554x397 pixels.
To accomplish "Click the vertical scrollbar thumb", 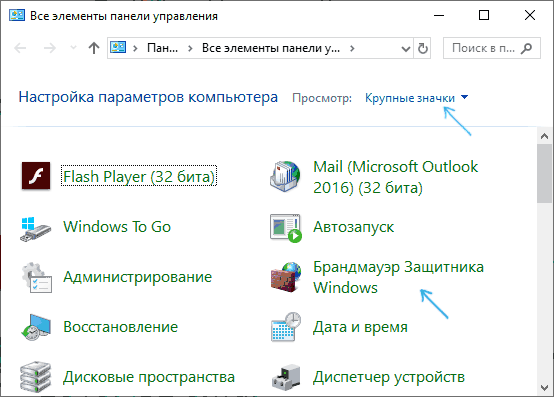I will pos(544,173).
